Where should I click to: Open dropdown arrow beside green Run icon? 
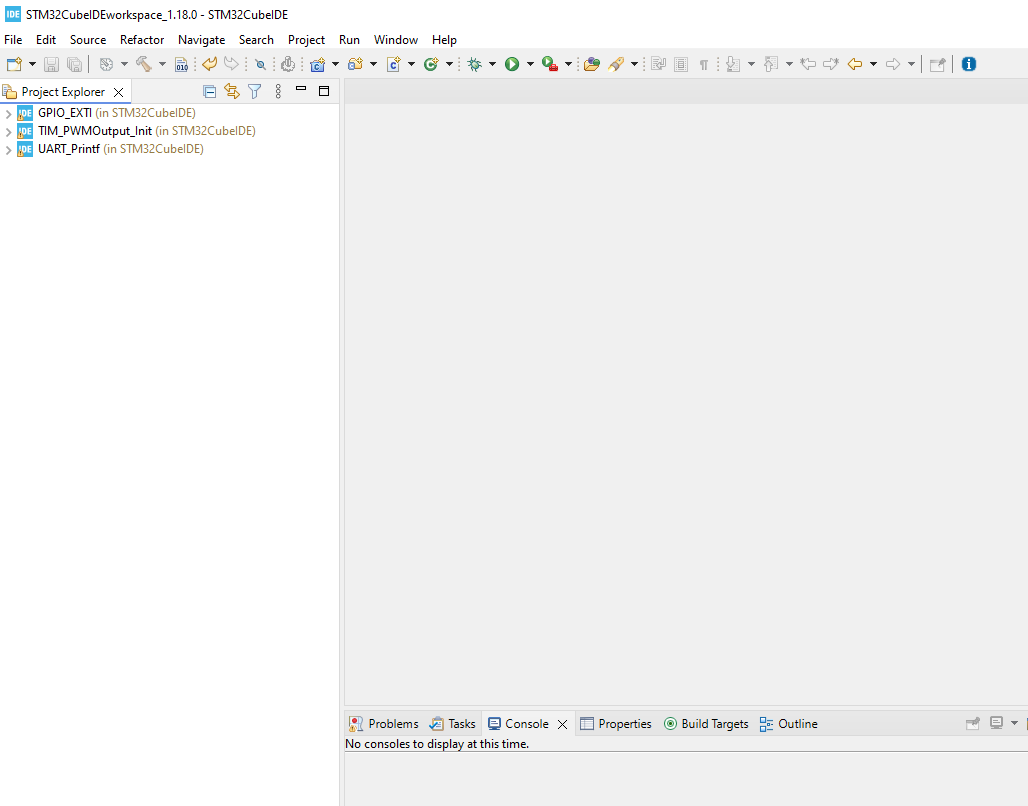(x=530, y=64)
